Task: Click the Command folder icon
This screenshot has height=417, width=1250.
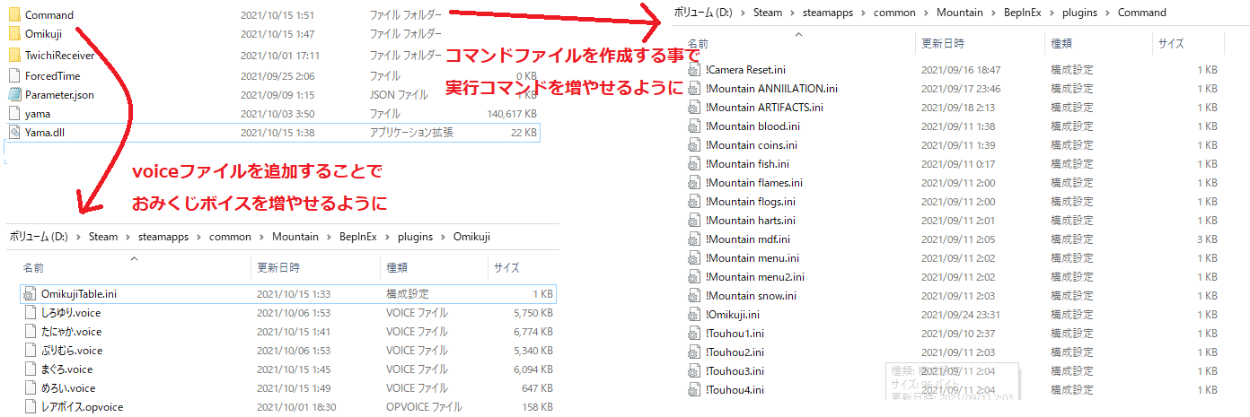Action: [13, 16]
